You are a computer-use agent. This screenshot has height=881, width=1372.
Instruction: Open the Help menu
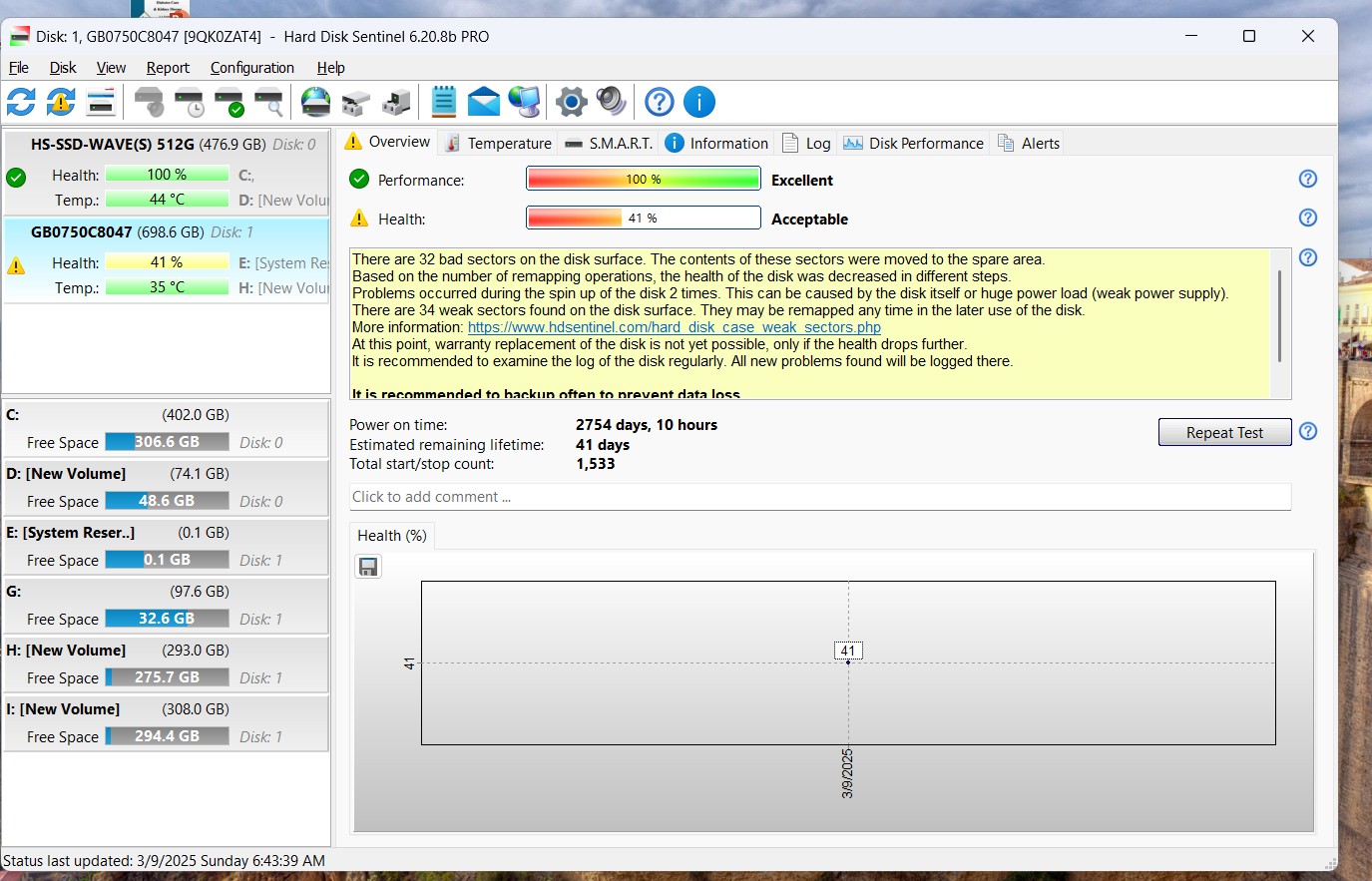coord(331,68)
